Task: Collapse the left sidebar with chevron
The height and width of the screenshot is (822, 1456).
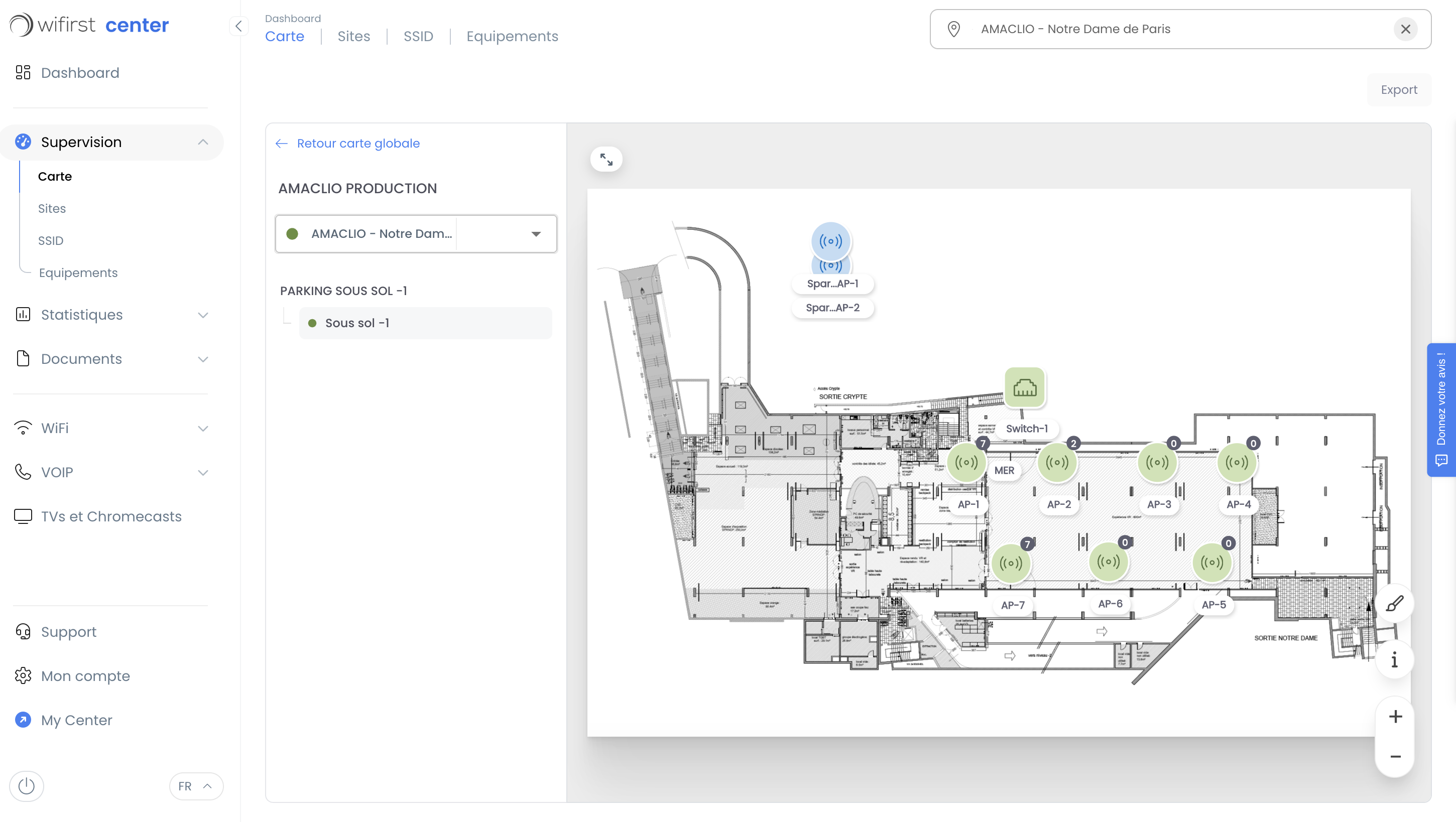Action: pyautogui.click(x=238, y=26)
